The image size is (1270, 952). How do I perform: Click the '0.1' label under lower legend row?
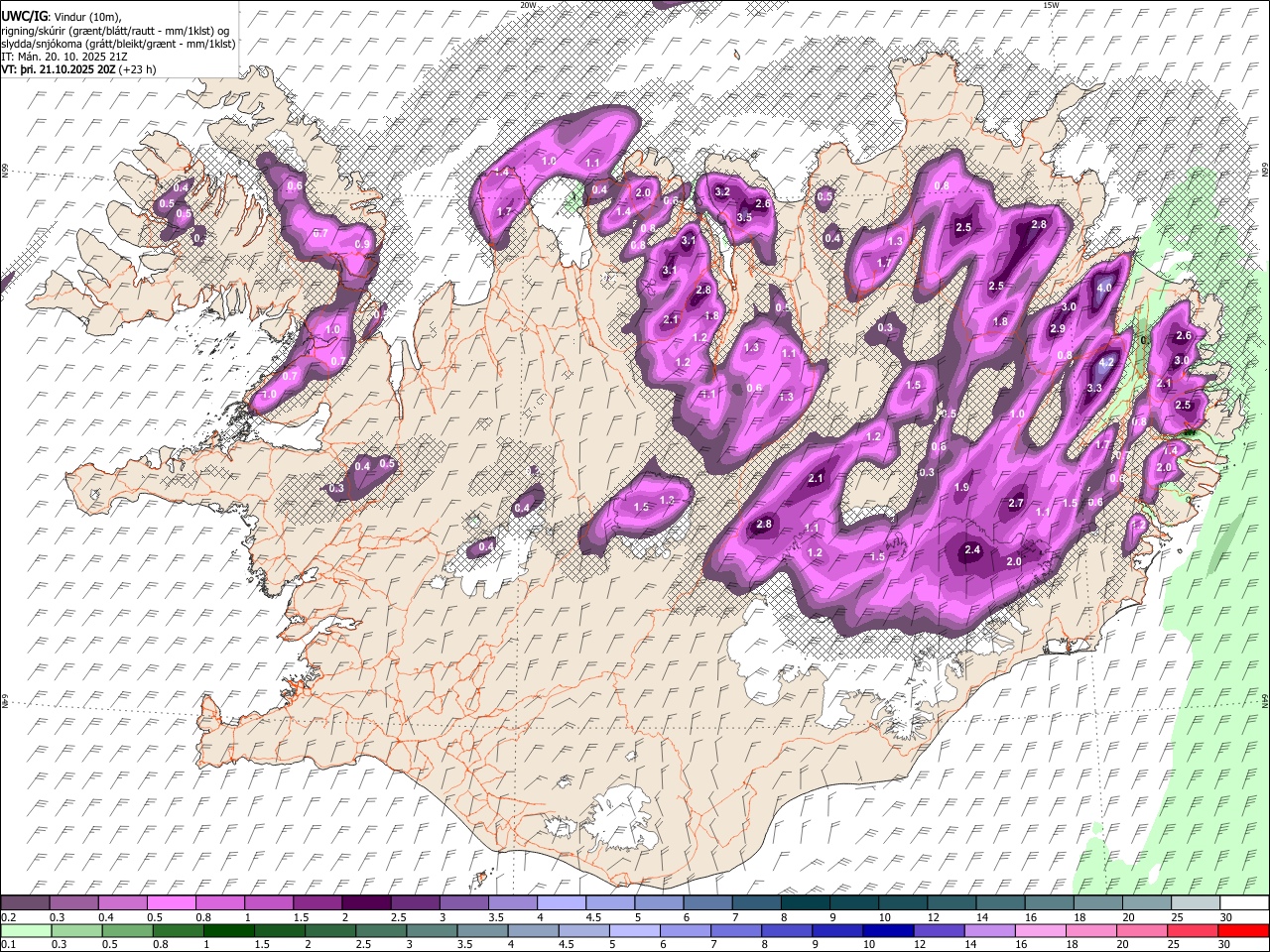(x=8, y=945)
